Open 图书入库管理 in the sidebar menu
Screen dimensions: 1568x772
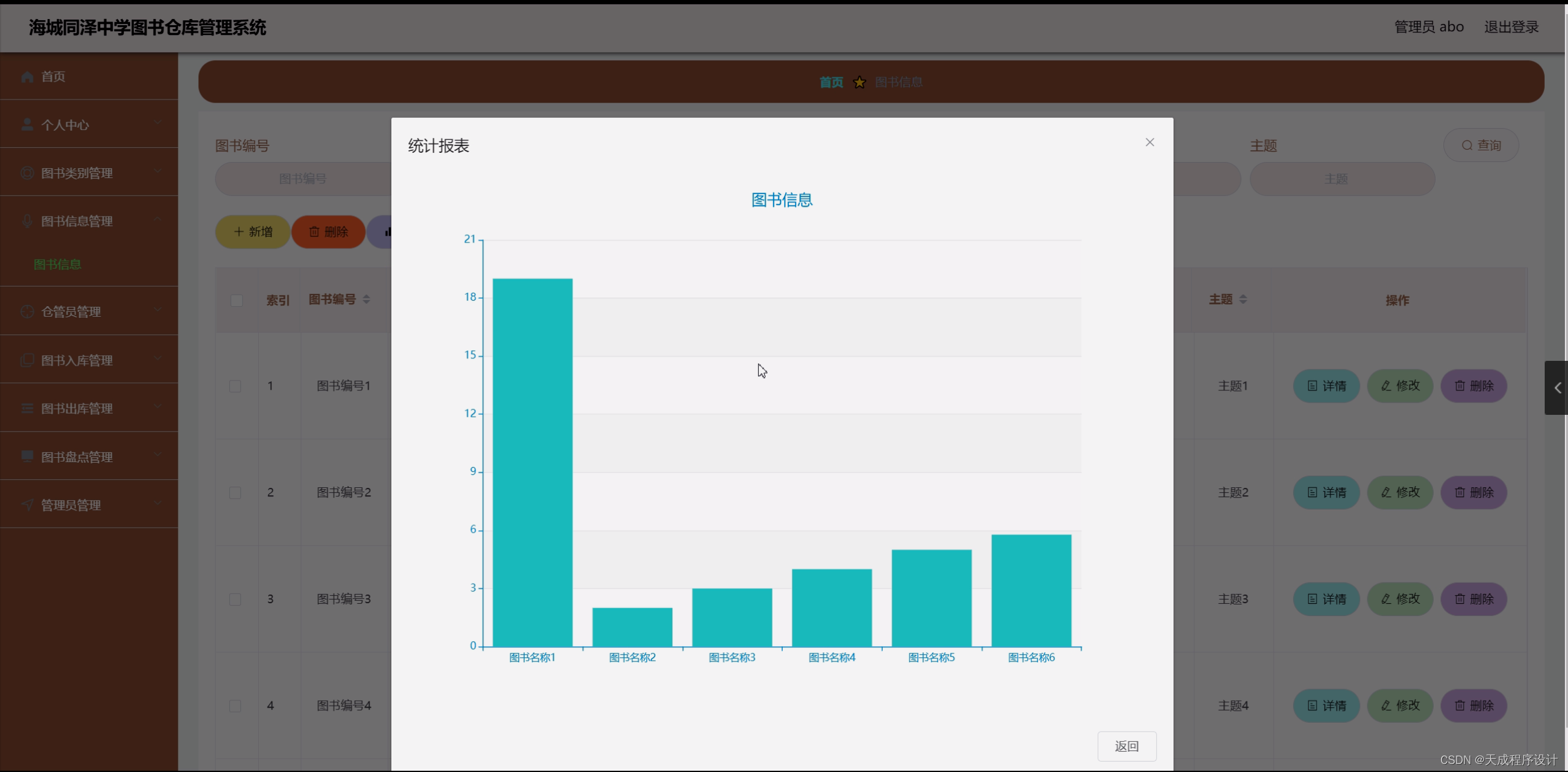click(77, 360)
